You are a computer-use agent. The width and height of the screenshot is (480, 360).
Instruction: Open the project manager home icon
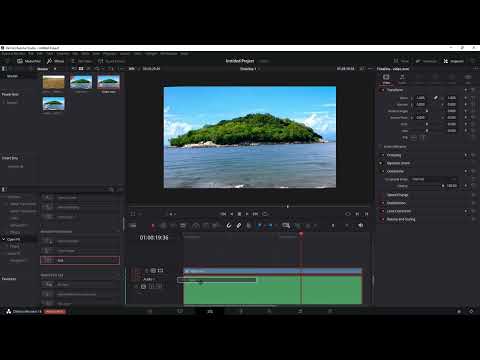(459, 311)
